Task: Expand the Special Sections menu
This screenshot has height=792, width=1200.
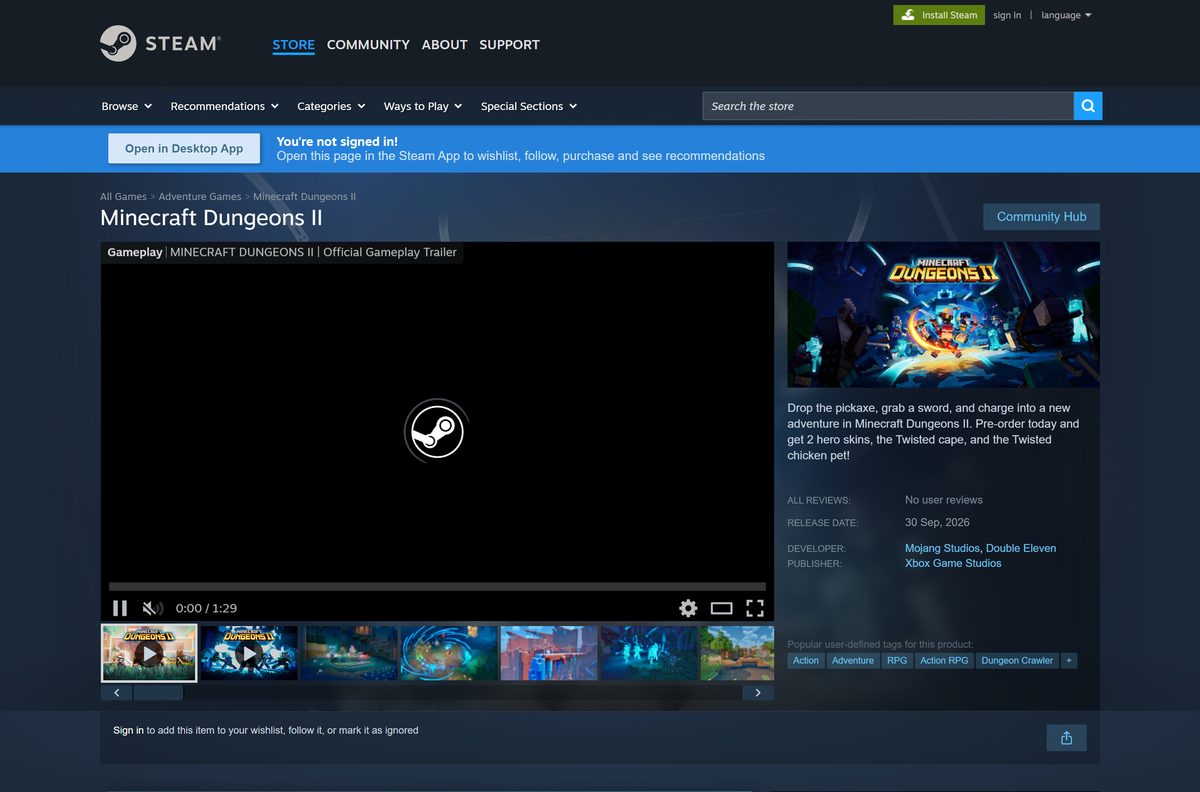Action: 529,106
